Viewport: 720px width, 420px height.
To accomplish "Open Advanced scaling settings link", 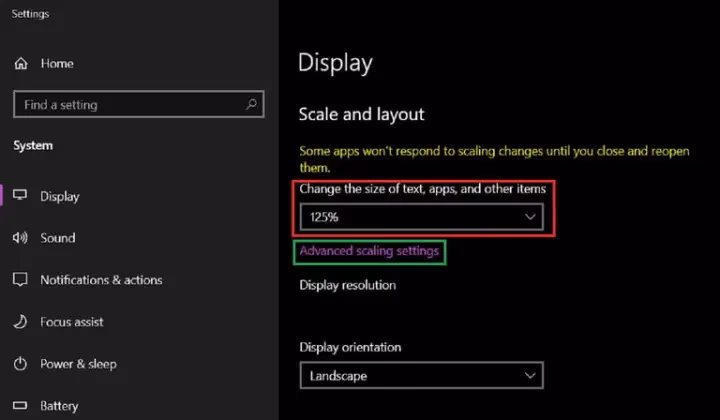I will click(369, 251).
